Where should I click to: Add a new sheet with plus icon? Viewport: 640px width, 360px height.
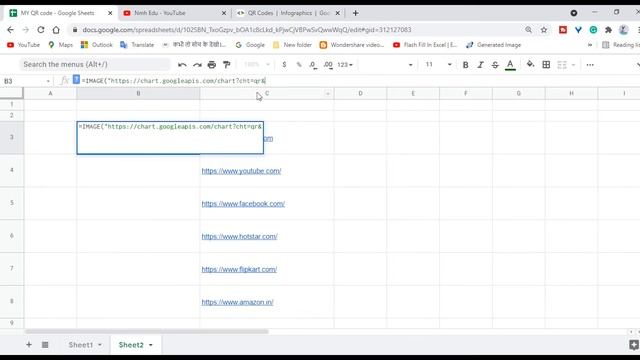[29, 345]
